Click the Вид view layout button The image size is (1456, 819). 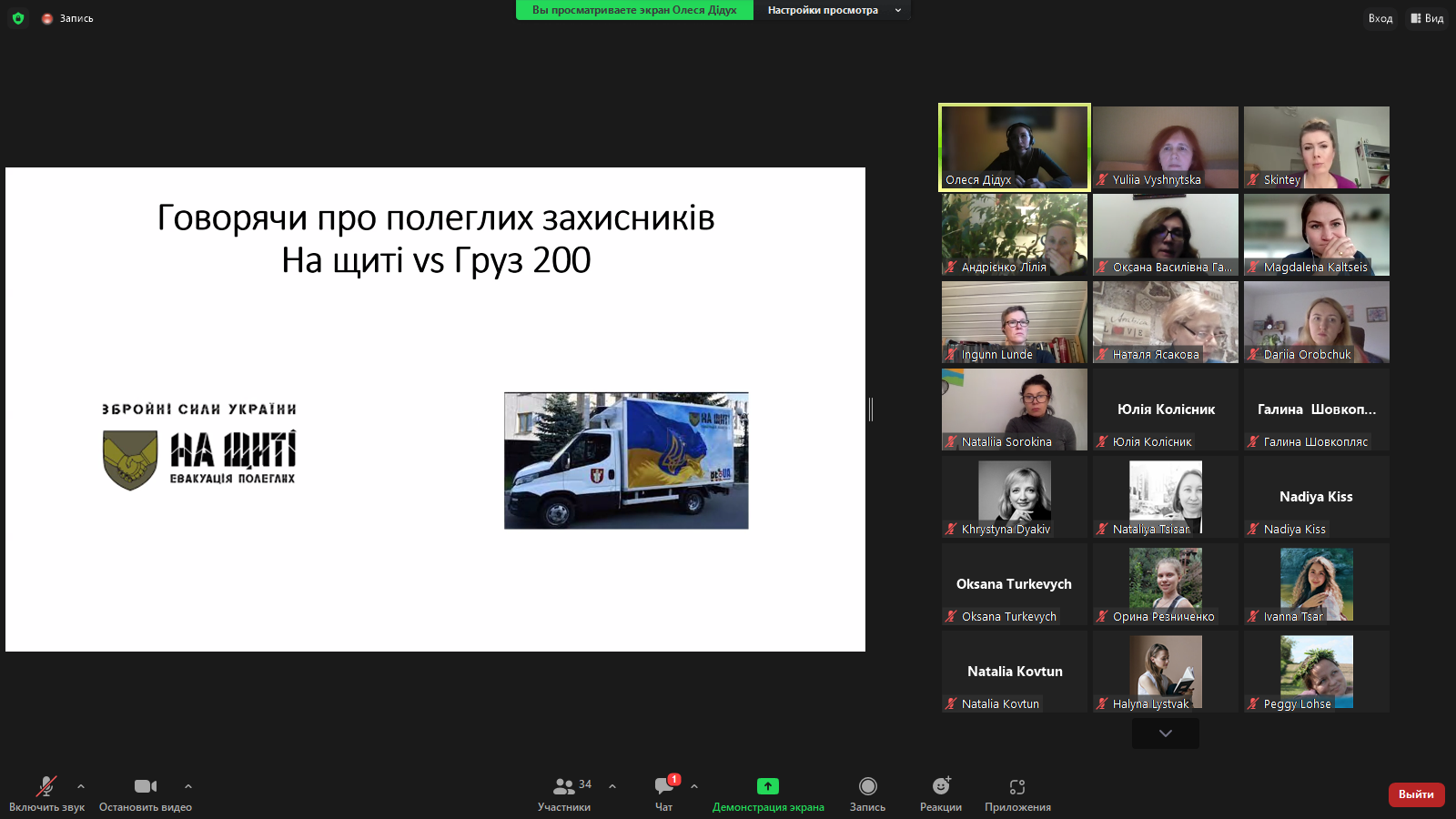pos(1427,18)
